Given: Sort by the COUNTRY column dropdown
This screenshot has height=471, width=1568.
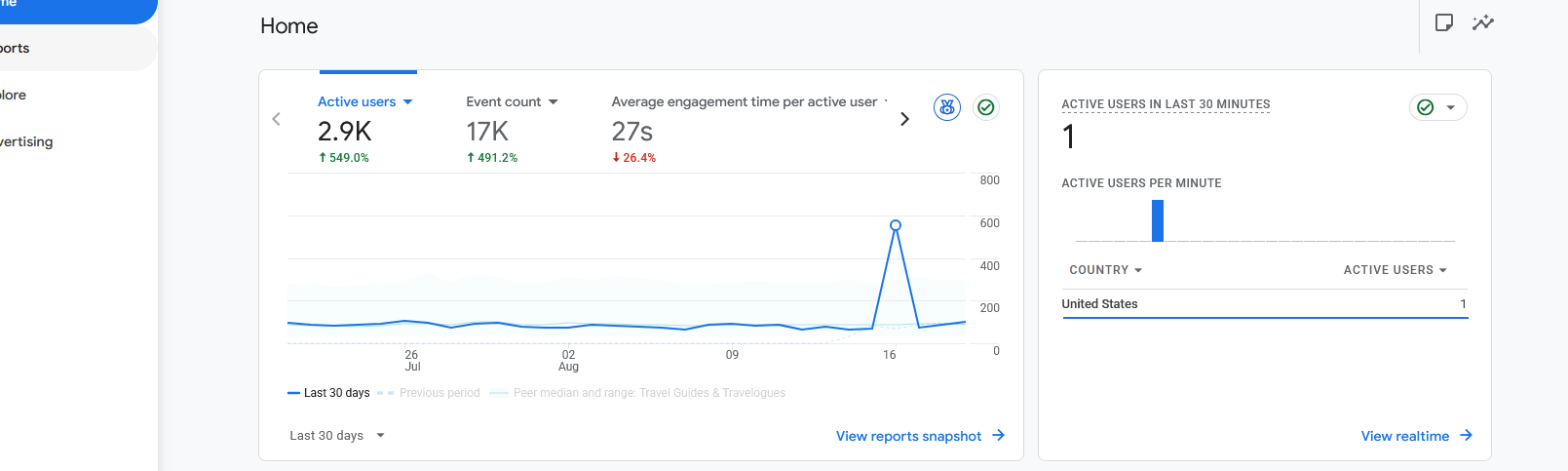Looking at the screenshot, I should coord(1105,270).
